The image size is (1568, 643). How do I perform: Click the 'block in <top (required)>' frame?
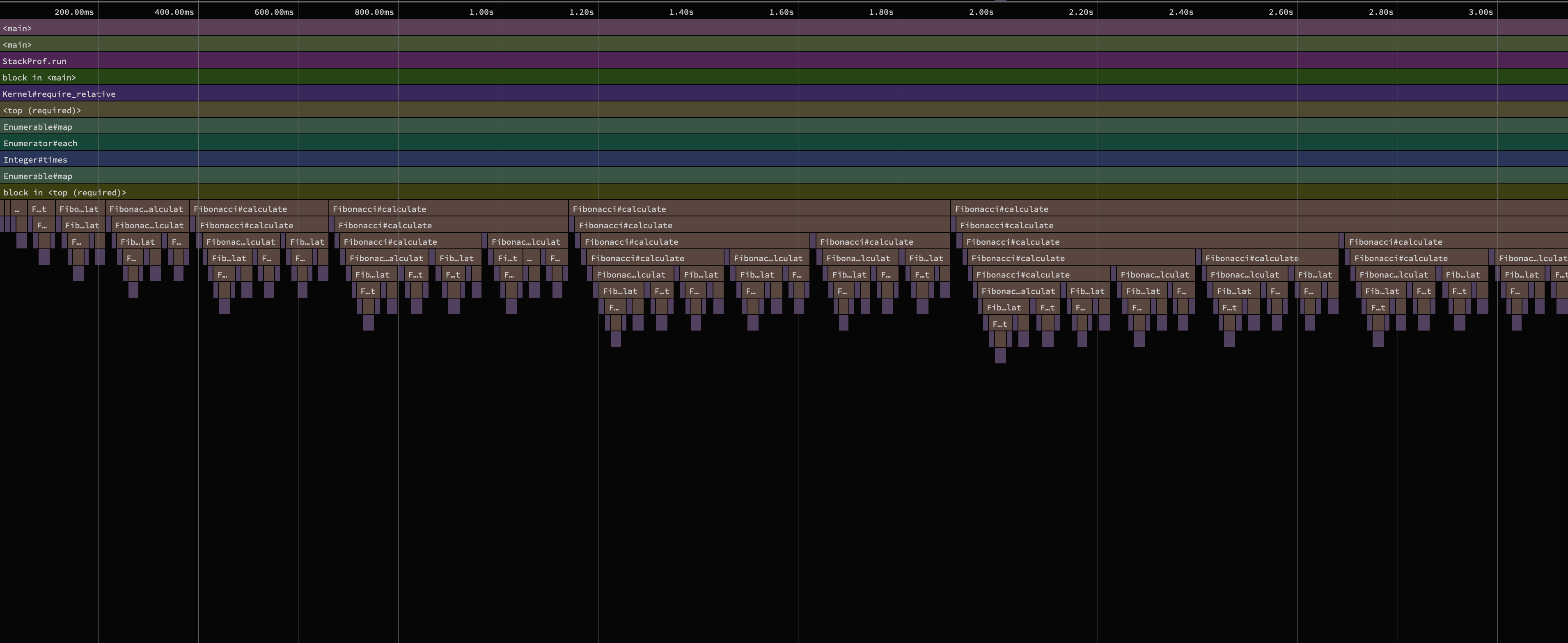click(784, 192)
